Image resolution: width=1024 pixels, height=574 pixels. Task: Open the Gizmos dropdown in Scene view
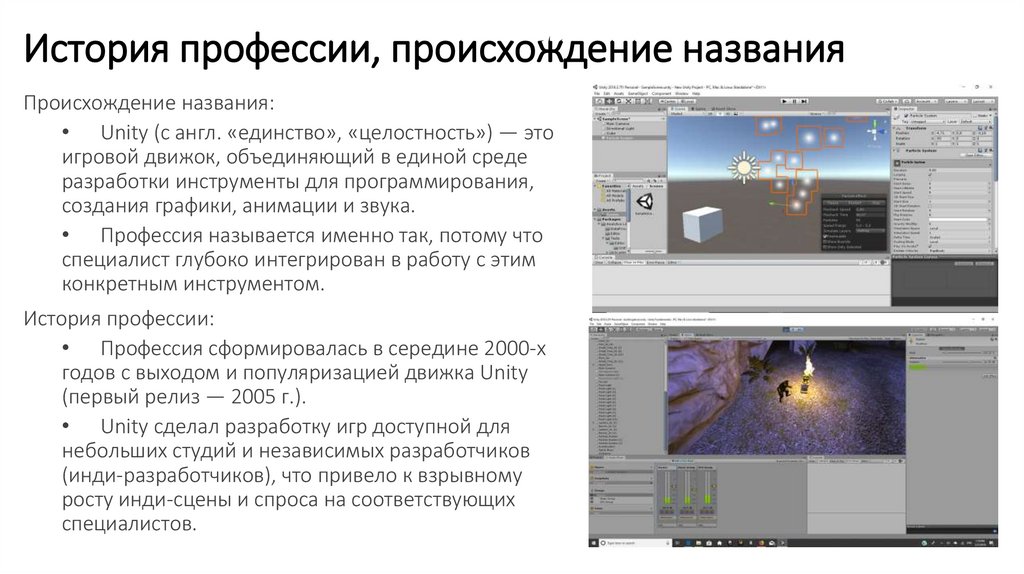click(816, 114)
